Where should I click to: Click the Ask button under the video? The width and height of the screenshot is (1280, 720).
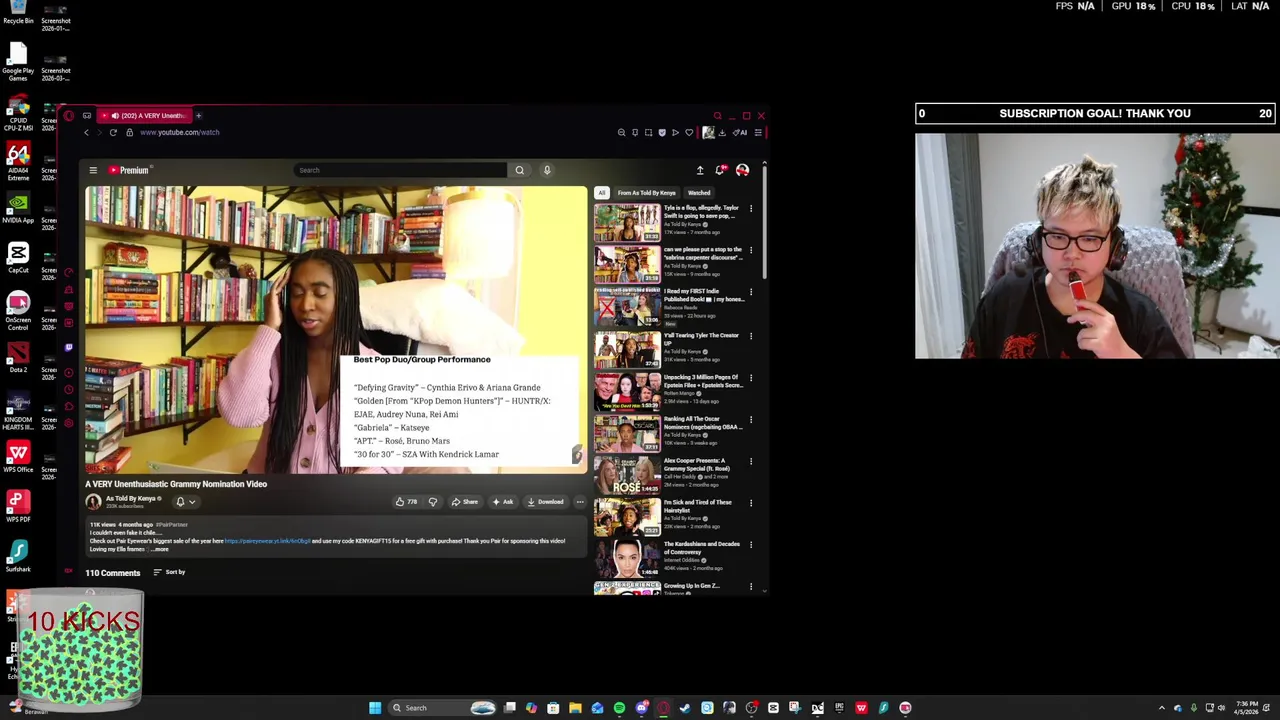503,502
